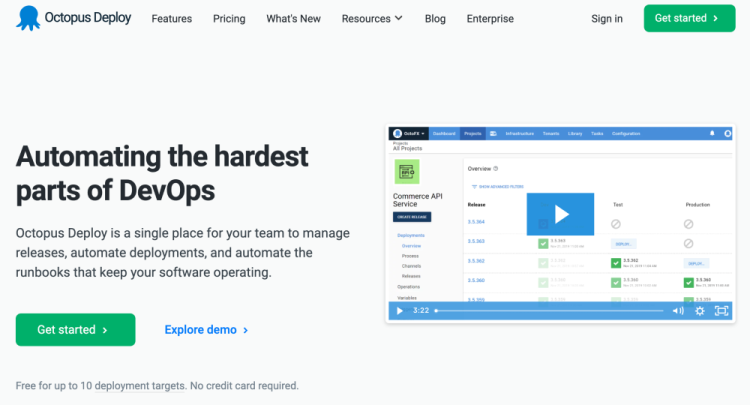This screenshot has width=750, height=405.
Task: Seek along the video progress bar
Action: [x=549, y=311]
